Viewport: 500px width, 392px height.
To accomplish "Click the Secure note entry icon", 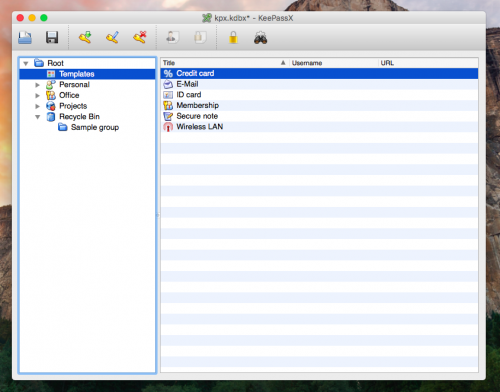I will tap(168, 116).
